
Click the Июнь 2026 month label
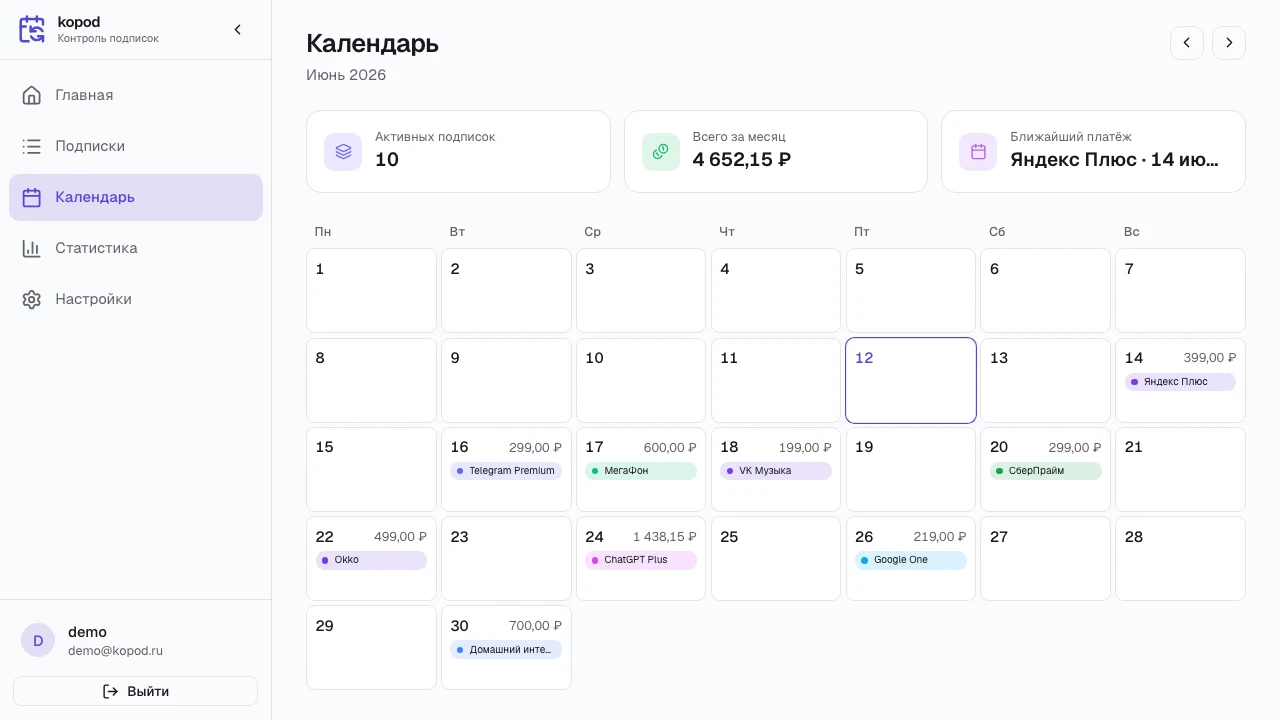346,75
